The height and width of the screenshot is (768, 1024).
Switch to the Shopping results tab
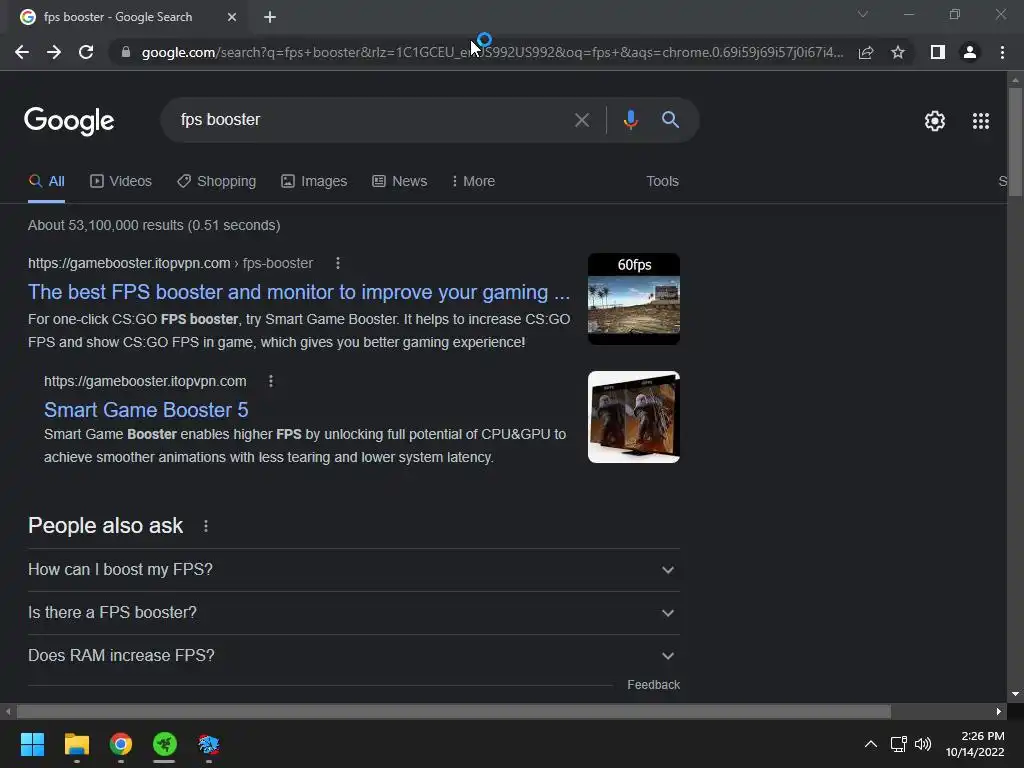pyautogui.click(x=216, y=181)
